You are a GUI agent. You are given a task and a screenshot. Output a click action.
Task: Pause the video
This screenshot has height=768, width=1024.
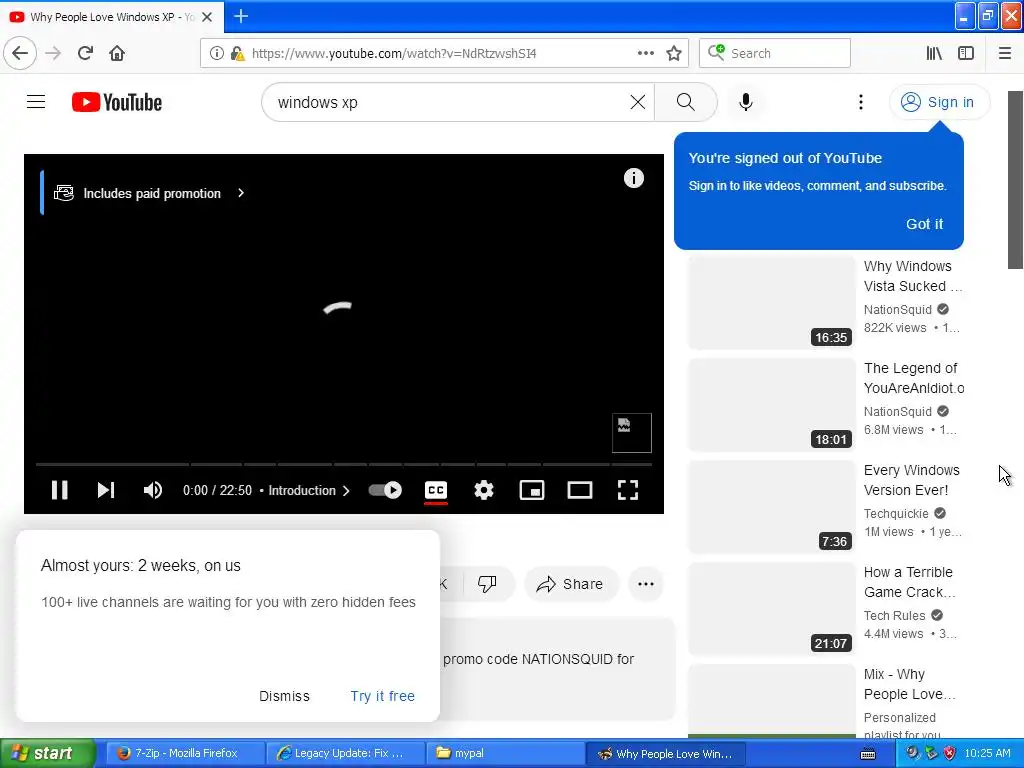(59, 490)
